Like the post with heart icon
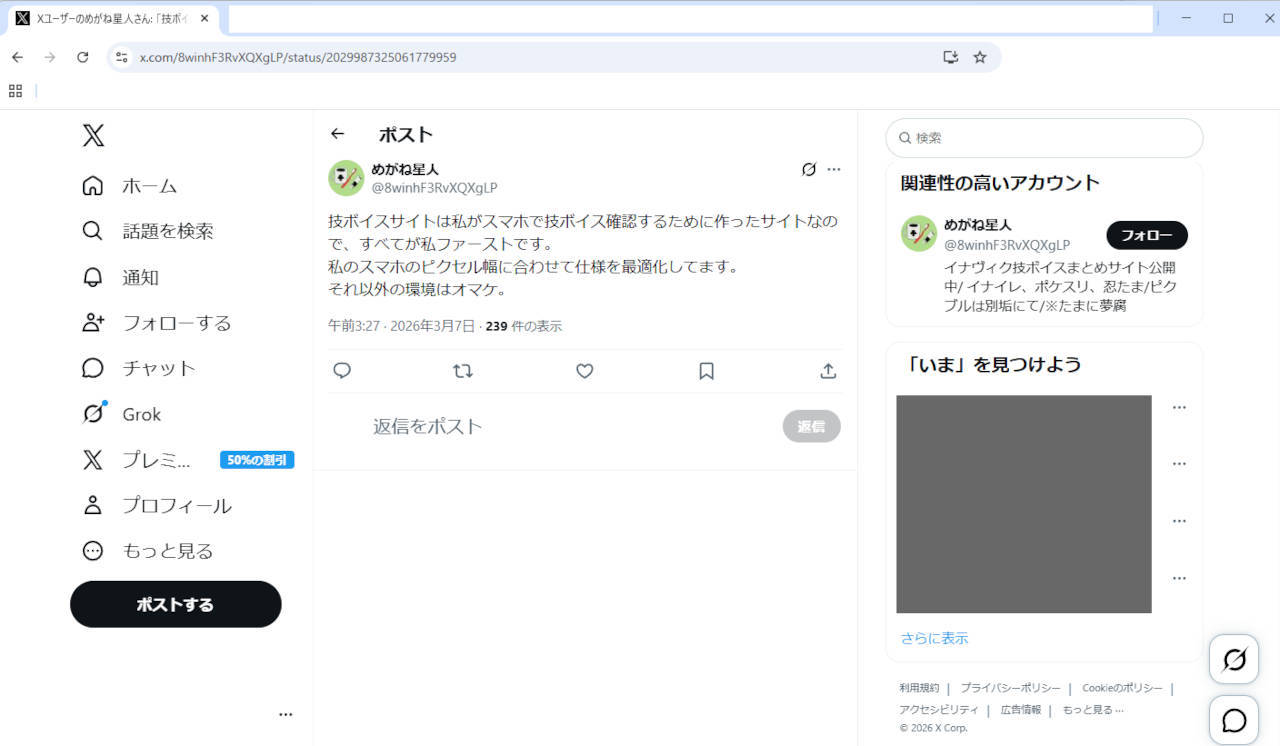1280x746 pixels. click(x=585, y=371)
